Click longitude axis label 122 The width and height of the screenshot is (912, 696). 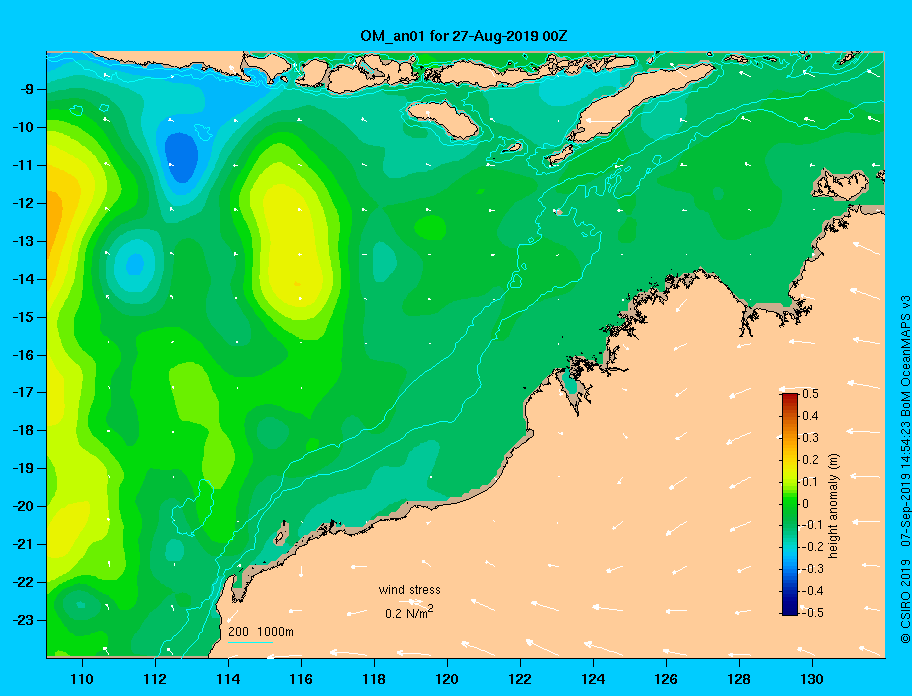point(520,679)
